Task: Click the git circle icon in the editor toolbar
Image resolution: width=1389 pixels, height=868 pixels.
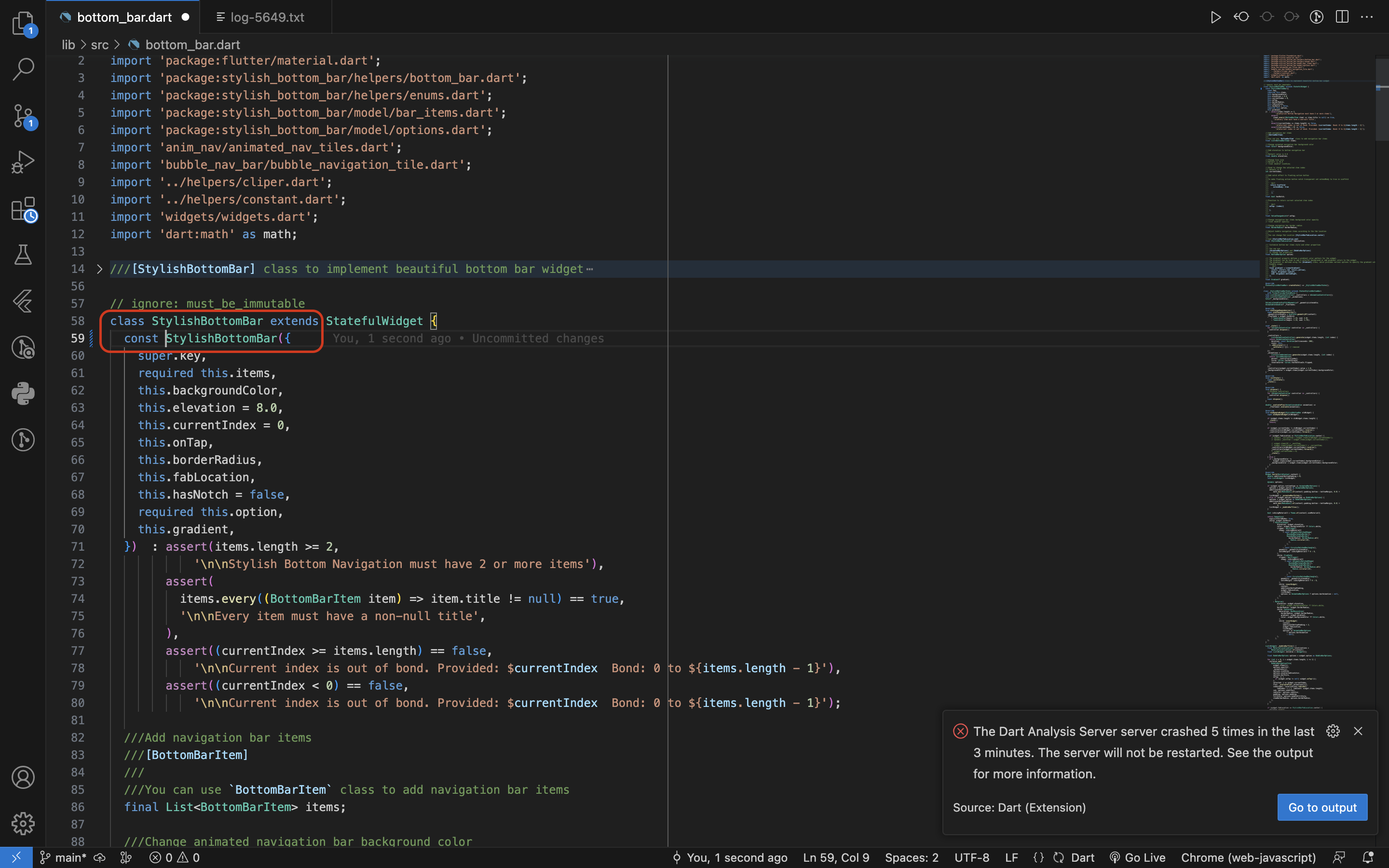Action: [x=1317, y=17]
